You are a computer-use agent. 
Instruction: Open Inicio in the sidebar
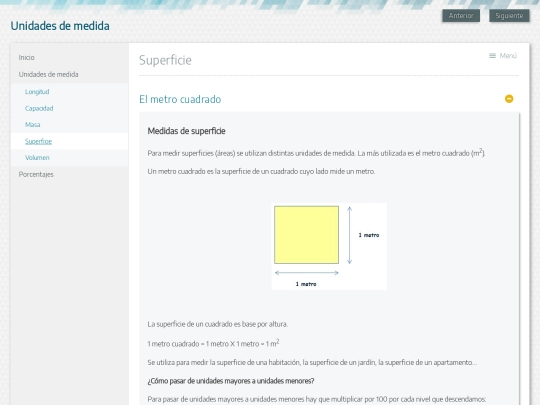[27, 58]
